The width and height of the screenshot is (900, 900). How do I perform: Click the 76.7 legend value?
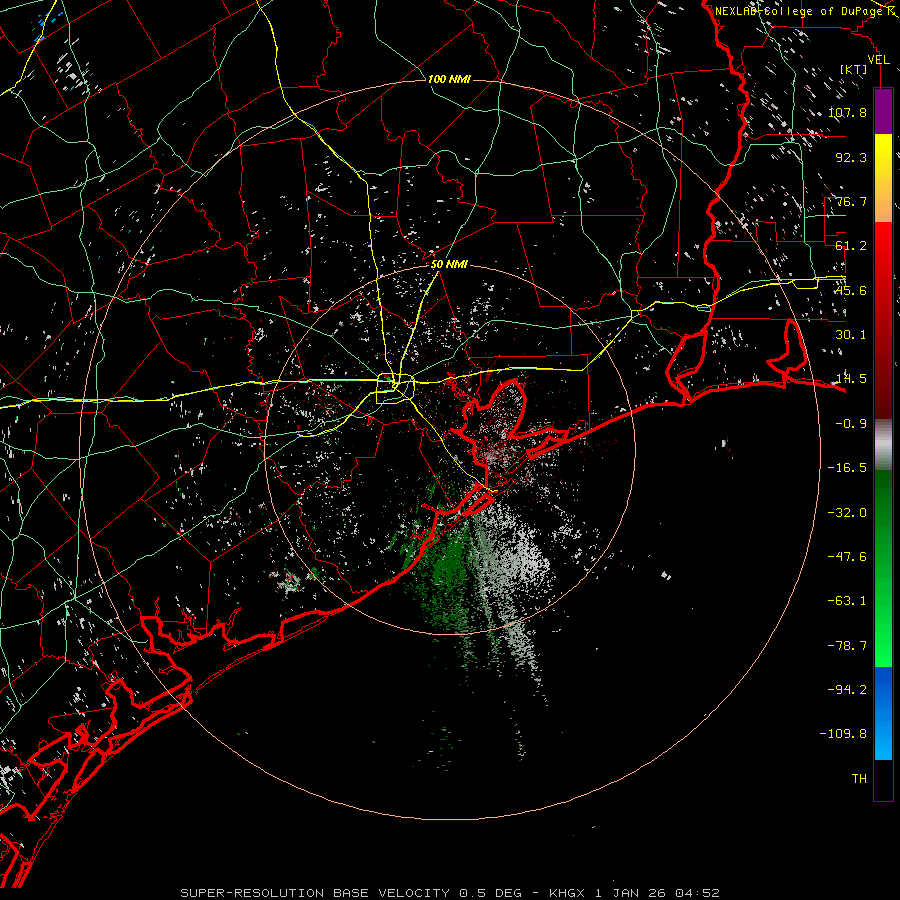851,201
